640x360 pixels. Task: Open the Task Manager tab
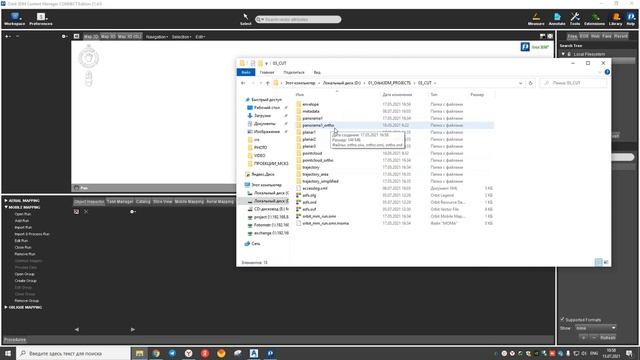click(120, 202)
